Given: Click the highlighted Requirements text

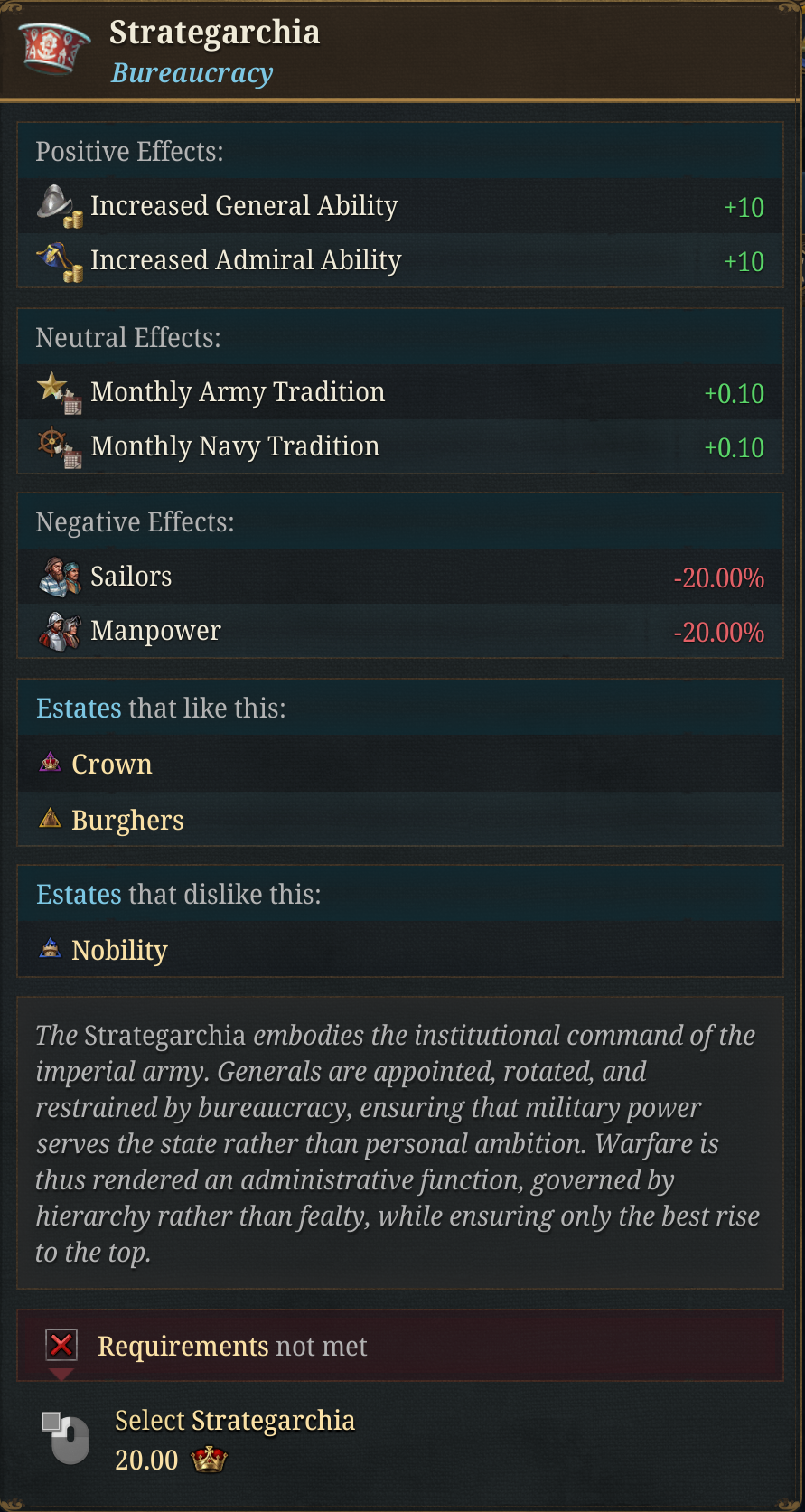Looking at the screenshot, I should [183, 1347].
